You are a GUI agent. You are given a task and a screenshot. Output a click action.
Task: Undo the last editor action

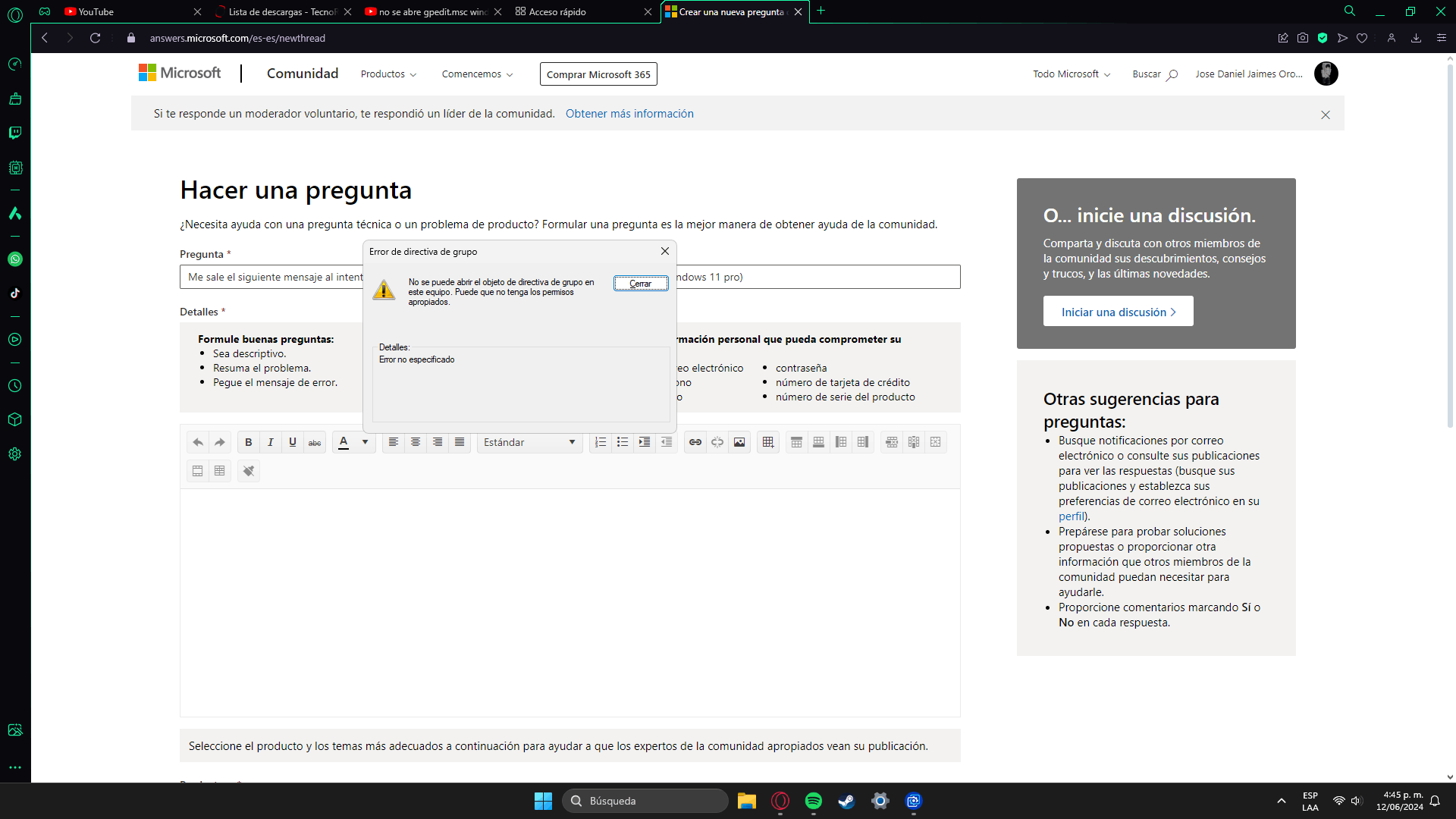(x=198, y=442)
